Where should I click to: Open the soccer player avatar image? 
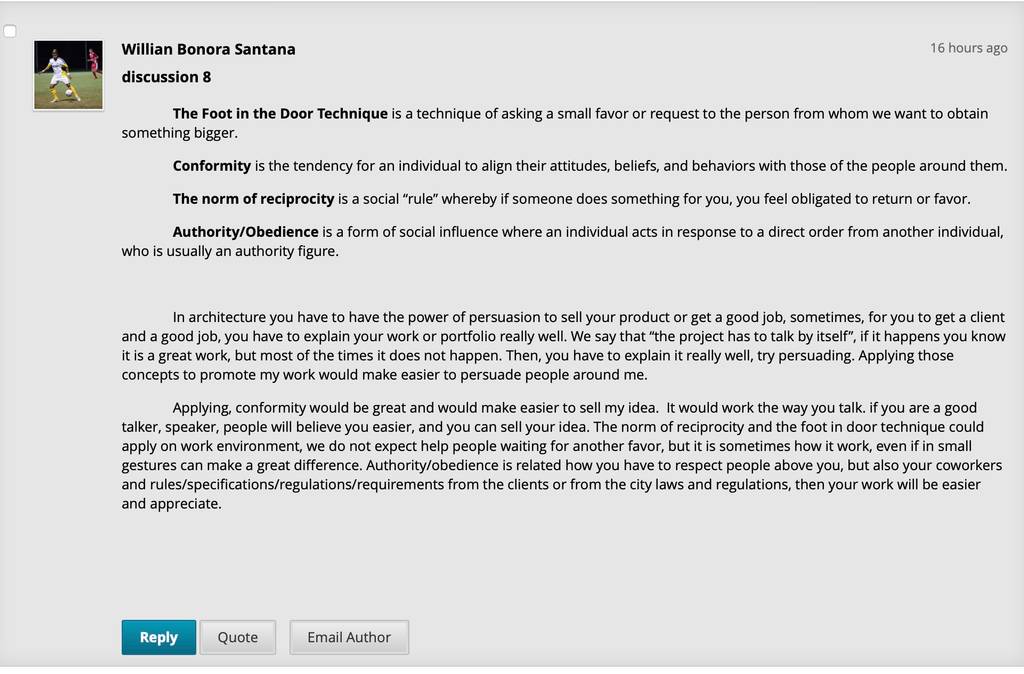pos(69,75)
